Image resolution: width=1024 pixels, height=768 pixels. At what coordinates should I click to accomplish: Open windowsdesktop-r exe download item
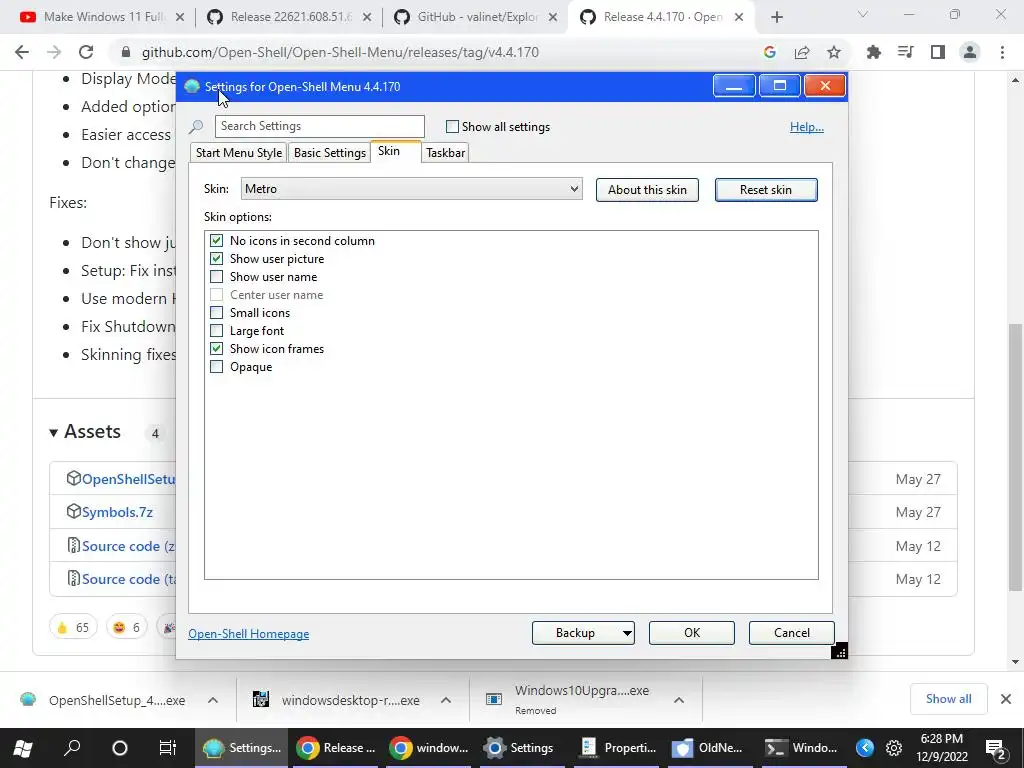[x=337, y=700]
